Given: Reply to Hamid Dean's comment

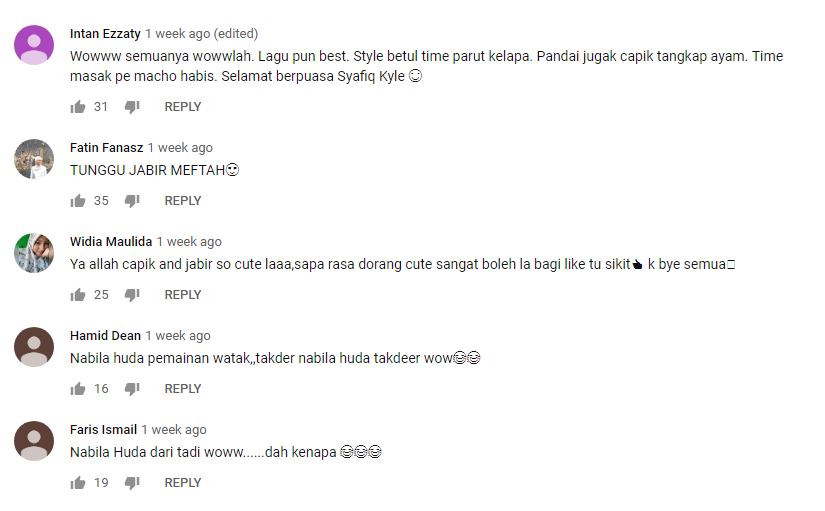Looking at the screenshot, I should tap(183, 389).
